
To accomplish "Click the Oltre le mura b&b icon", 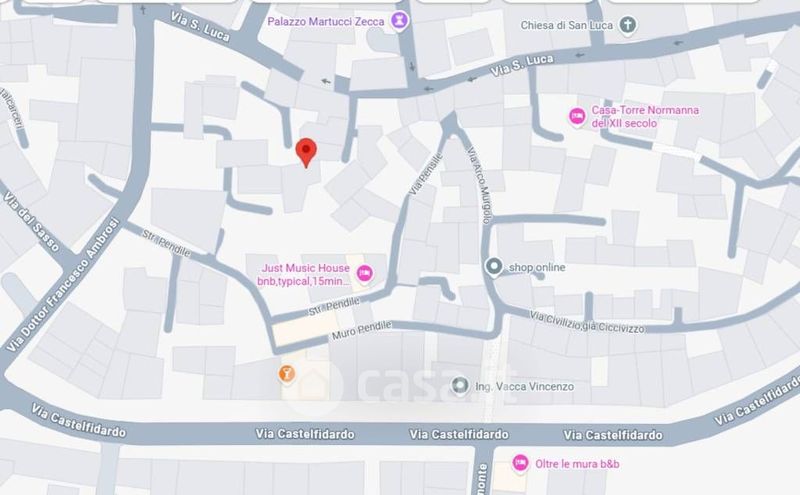I will 520,463.
